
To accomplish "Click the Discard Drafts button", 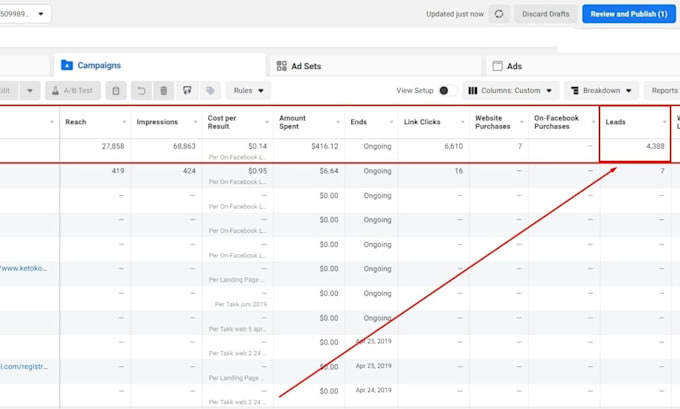I will point(545,14).
